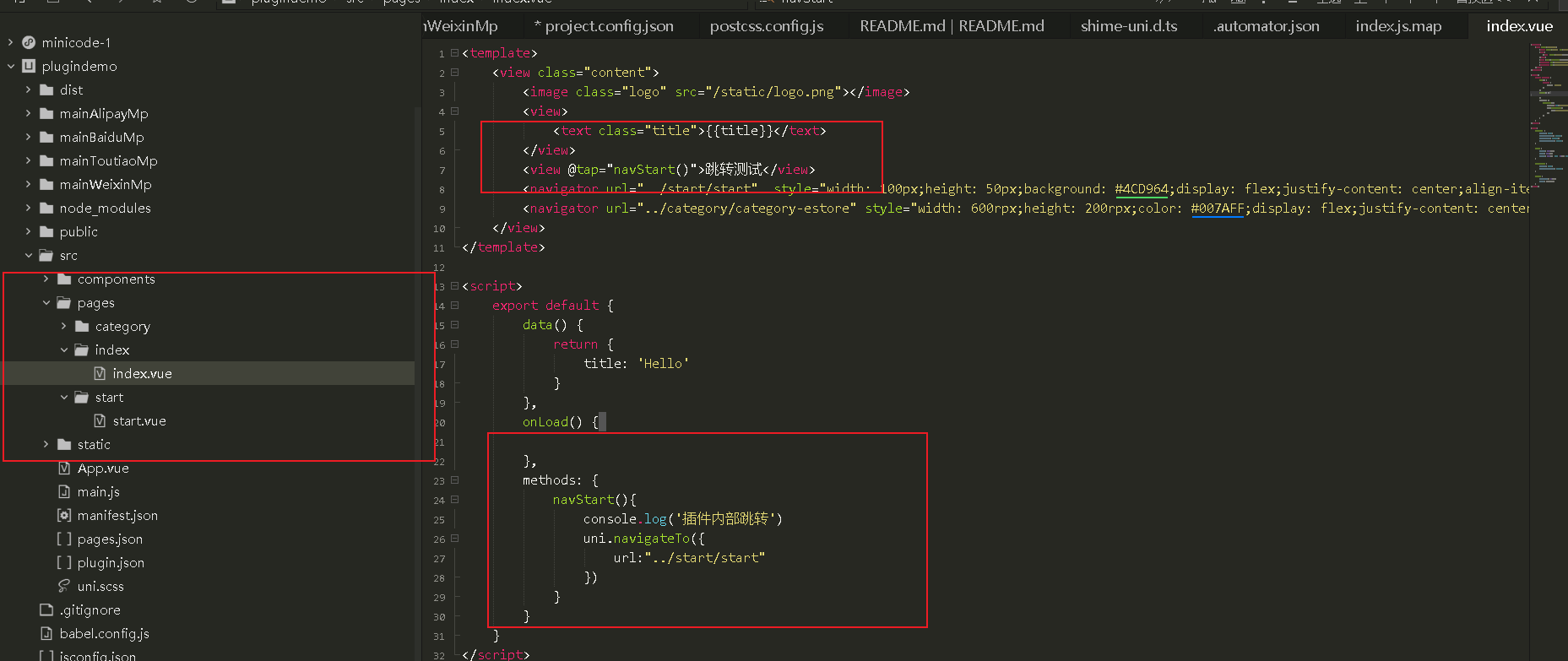
Task: Switch to project.config.json tab
Action: 605,26
